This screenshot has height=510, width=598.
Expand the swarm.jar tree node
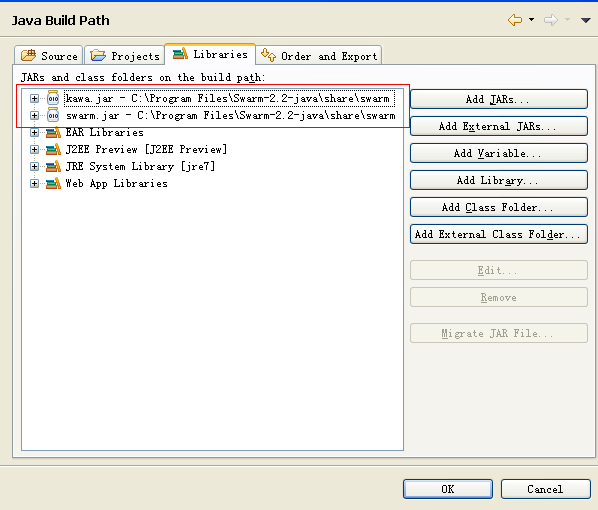click(x=34, y=115)
